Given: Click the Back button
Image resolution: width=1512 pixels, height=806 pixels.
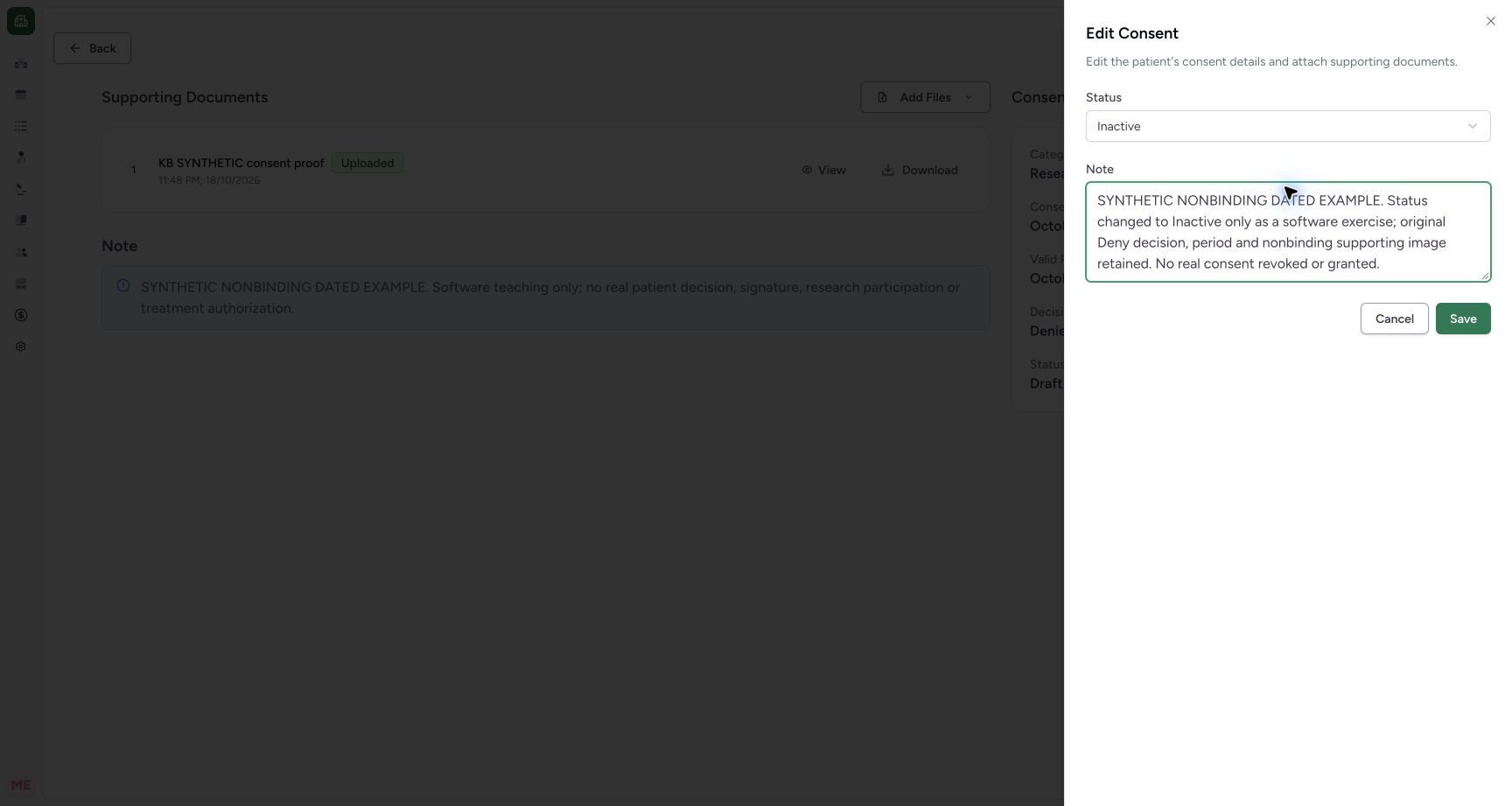Looking at the screenshot, I should coord(92,48).
